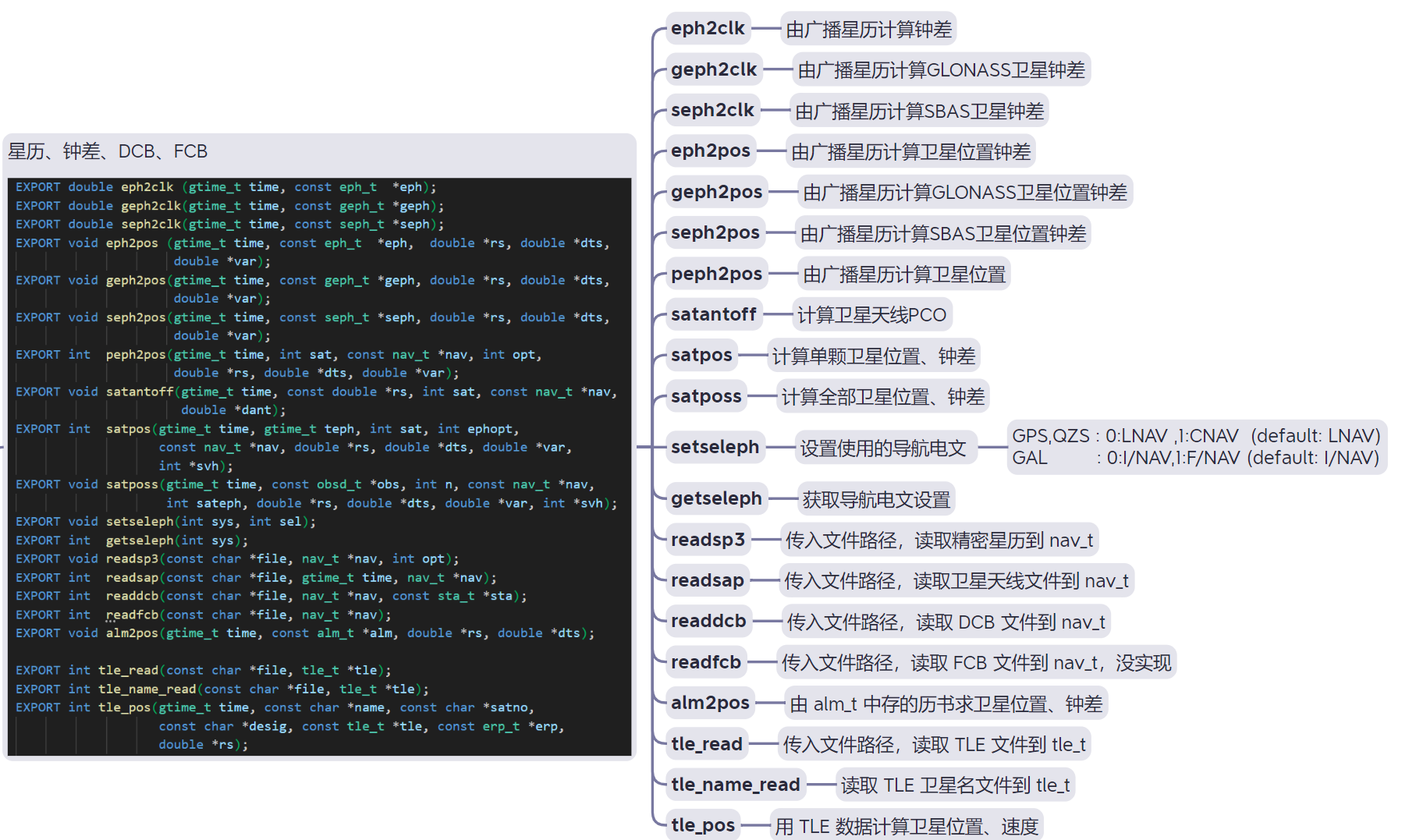Image resolution: width=1423 pixels, height=840 pixels.
Task: Click the code line declaring getseleph
Action: [132, 541]
